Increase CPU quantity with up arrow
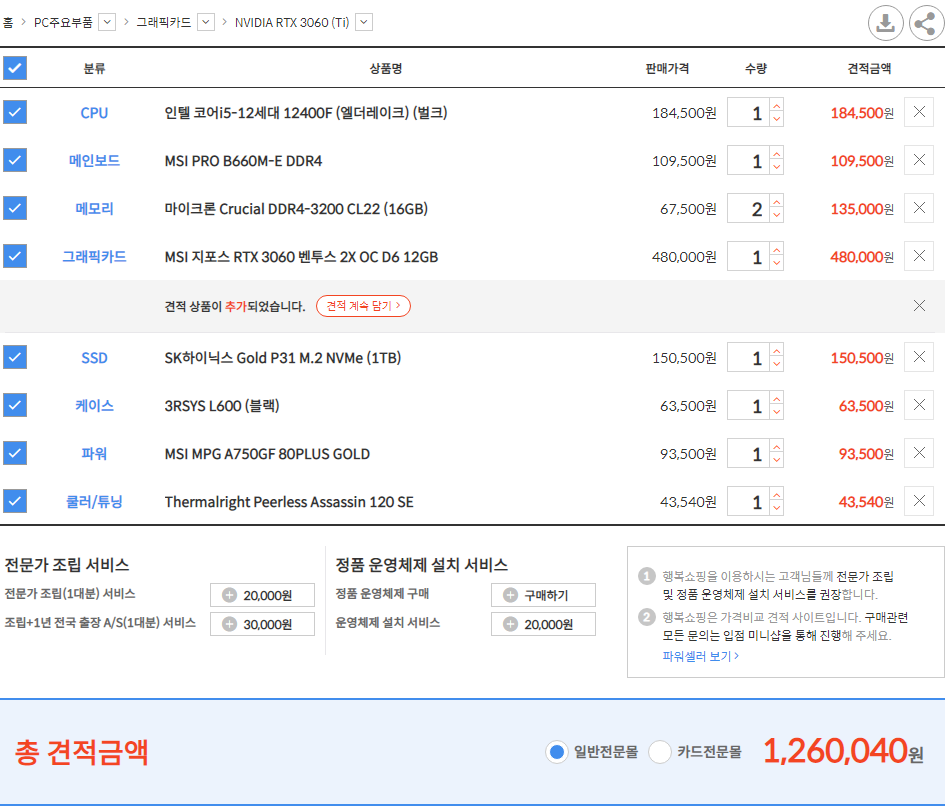 click(777, 105)
